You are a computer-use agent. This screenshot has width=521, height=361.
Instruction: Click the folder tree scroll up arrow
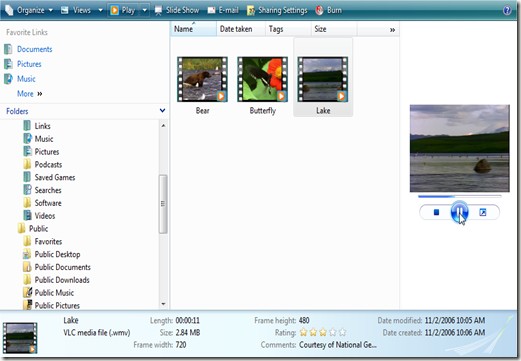coord(163,126)
